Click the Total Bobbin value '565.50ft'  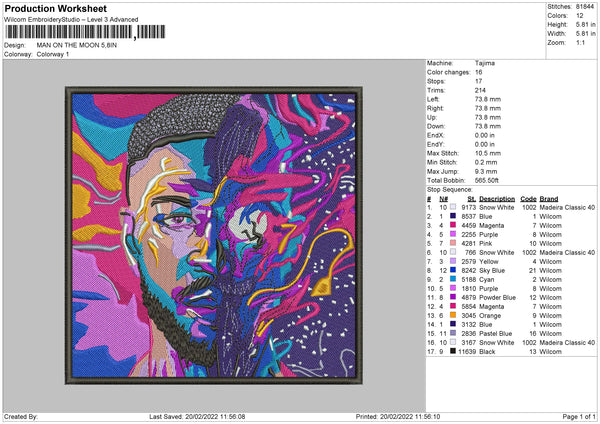[x=486, y=181]
